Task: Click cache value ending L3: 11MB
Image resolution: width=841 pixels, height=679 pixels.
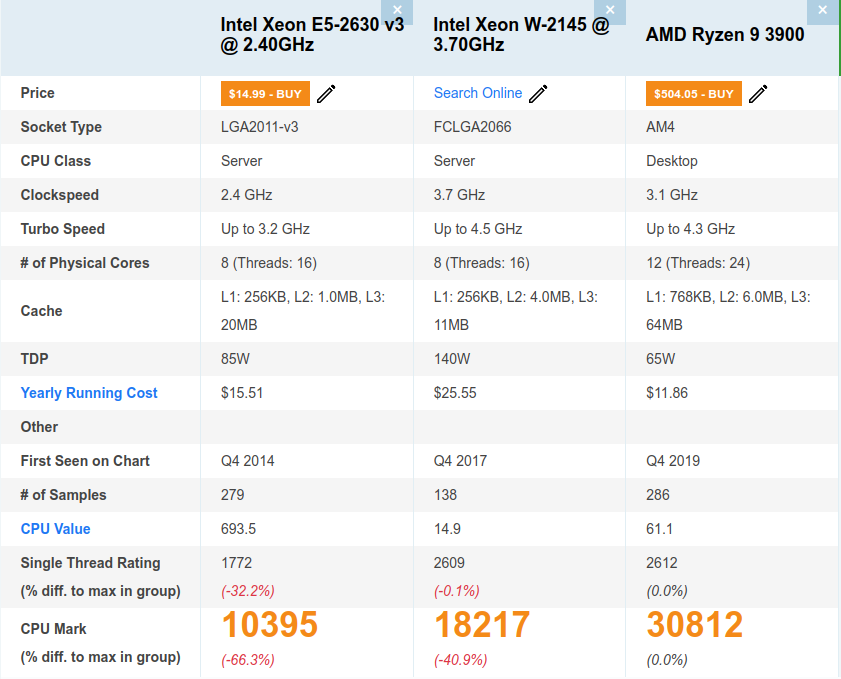Action: pyautogui.click(x=516, y=311)
